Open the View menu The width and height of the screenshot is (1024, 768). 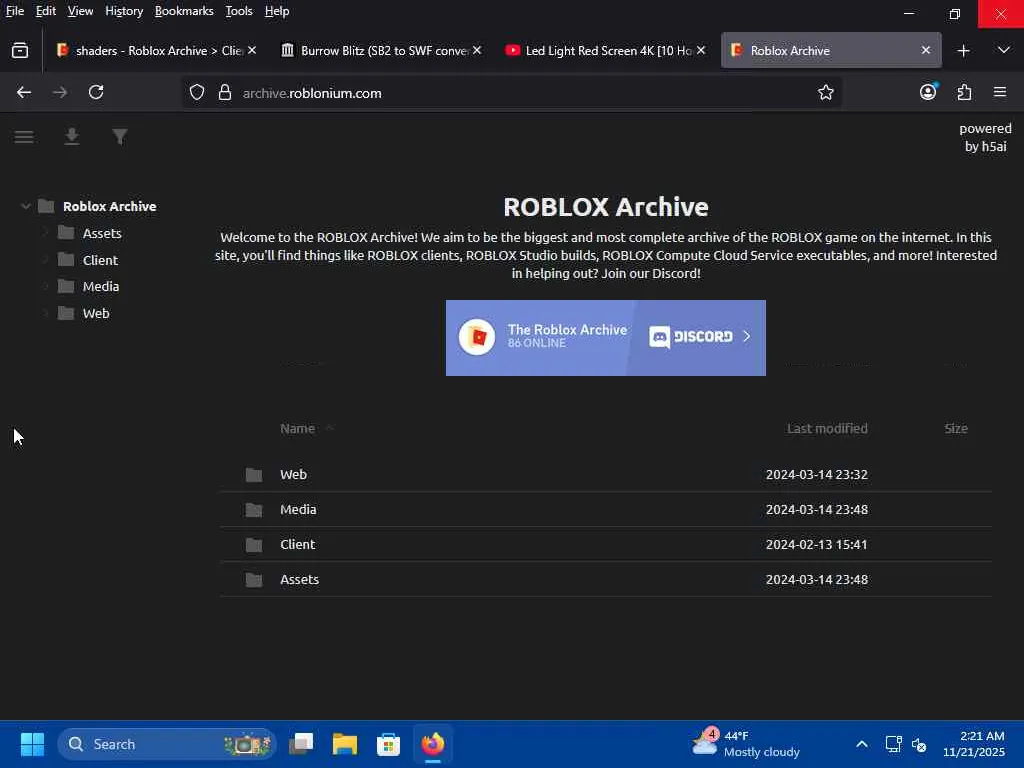pyautogui.click(x=80, y=11)
